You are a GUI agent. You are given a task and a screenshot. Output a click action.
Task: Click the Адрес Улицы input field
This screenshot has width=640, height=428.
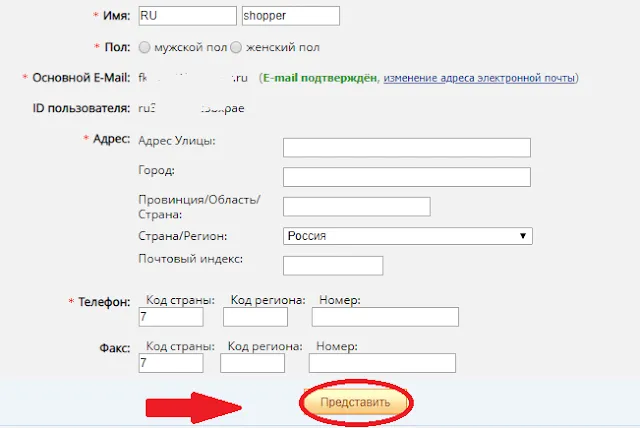click(407, 148)
